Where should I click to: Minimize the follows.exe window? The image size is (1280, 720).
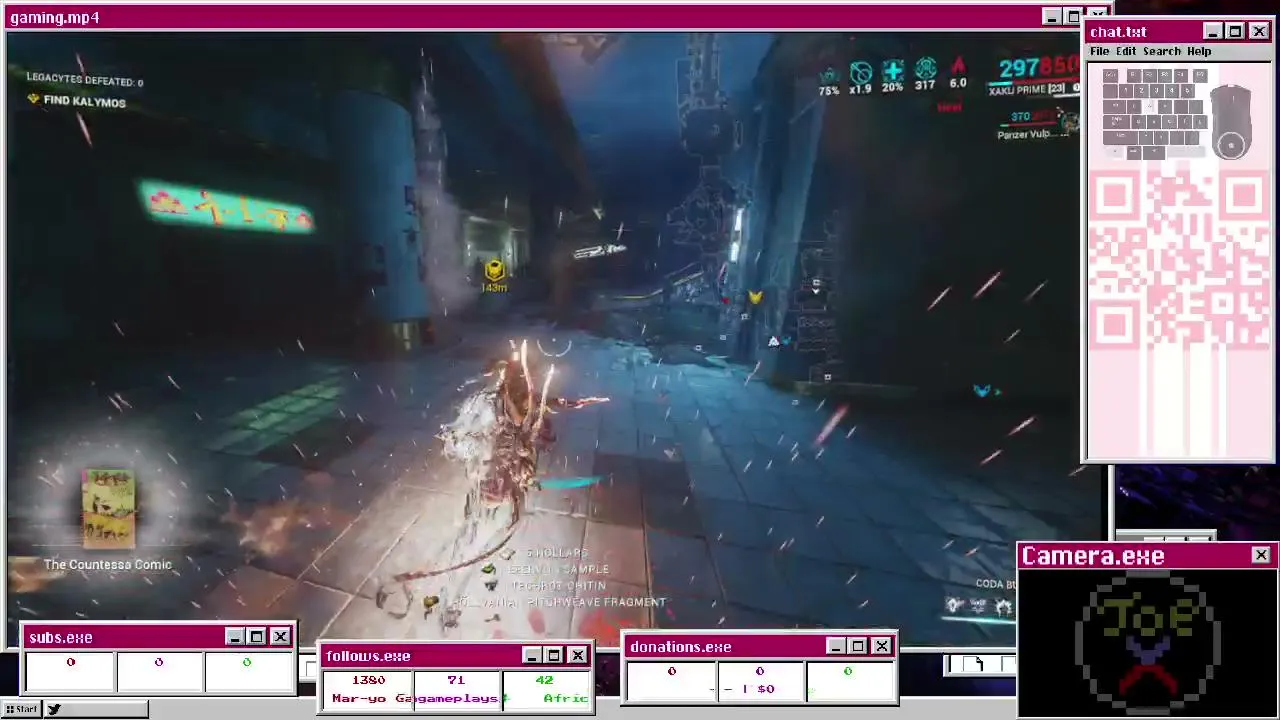532,655
